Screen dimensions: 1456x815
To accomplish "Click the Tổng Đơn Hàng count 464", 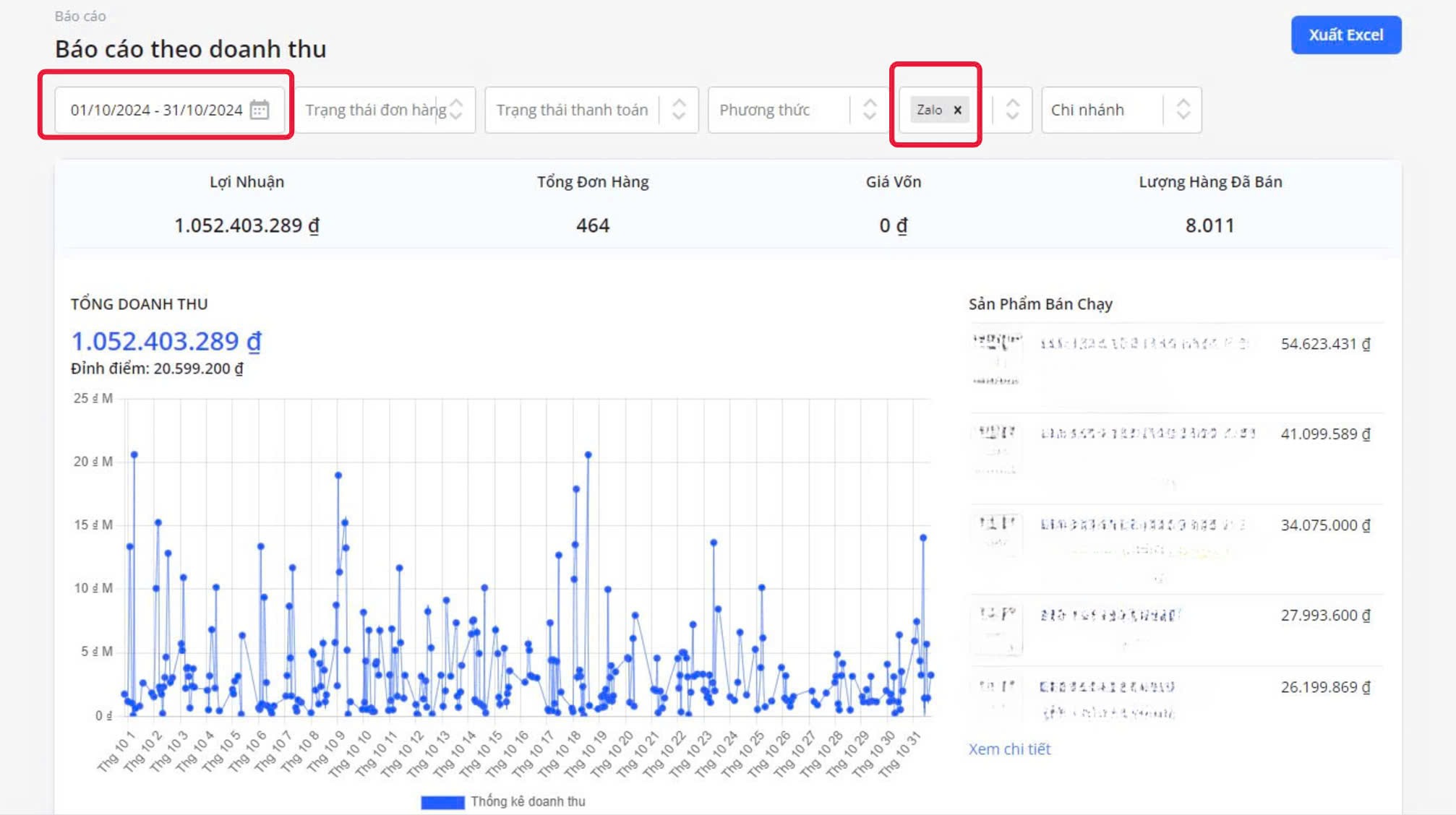I will 592,225.
